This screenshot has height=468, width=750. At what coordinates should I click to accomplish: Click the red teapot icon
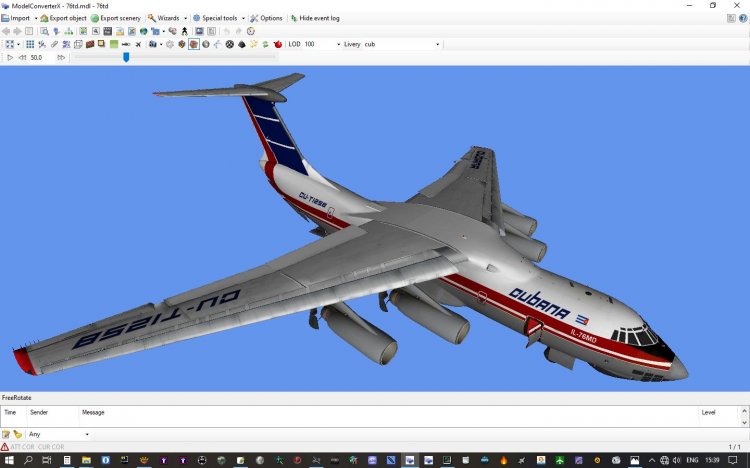click(x=278, y=44)
